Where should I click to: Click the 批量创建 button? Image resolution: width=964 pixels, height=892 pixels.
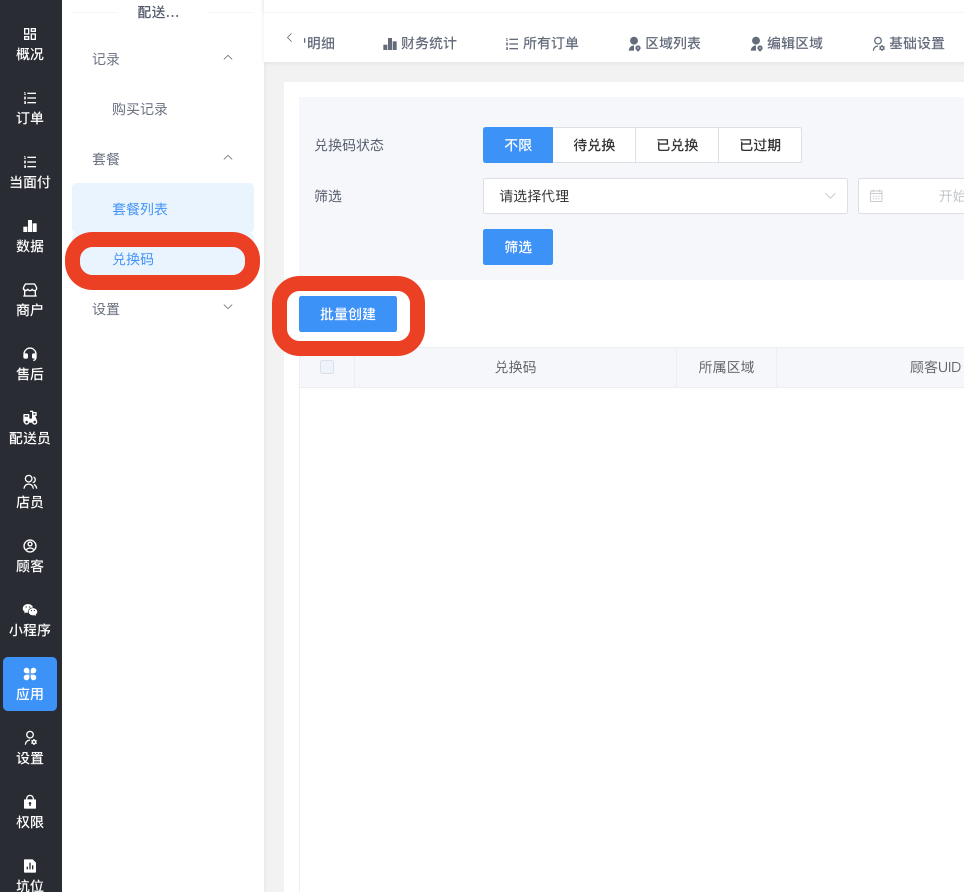pos(348,314)
